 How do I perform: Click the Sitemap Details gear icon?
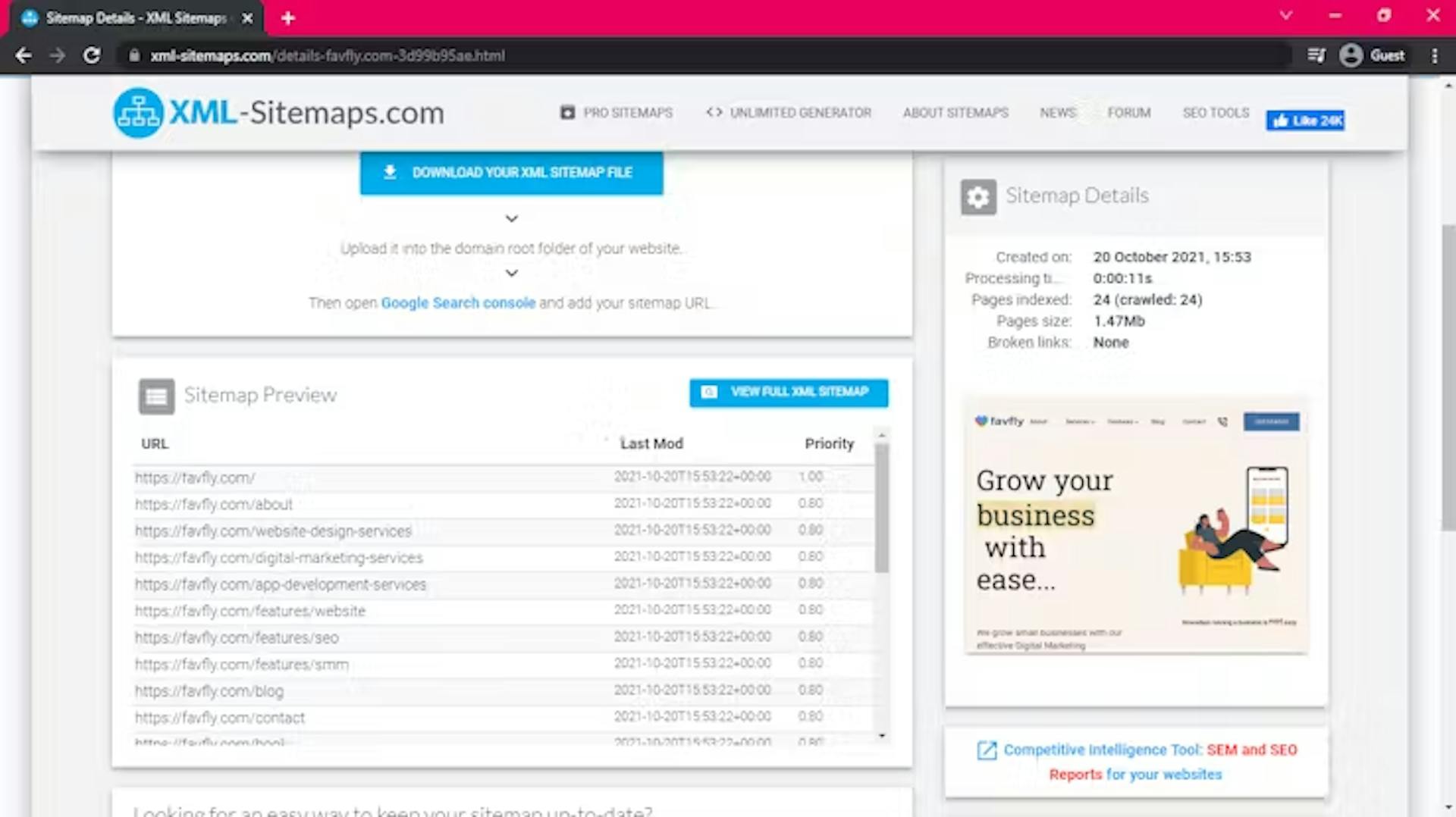[x=978, y=197]
